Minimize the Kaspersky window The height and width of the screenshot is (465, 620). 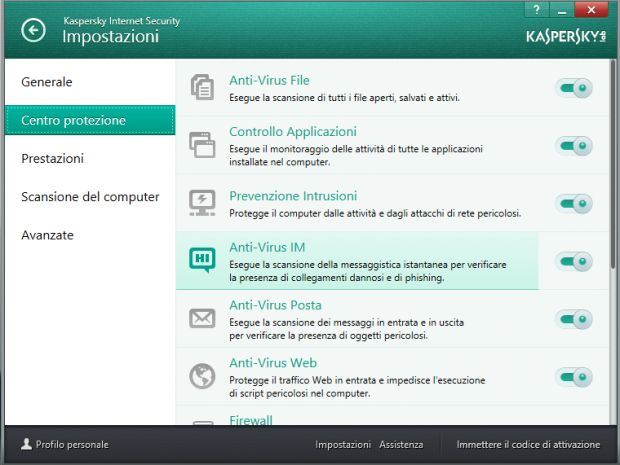coord(561,9)
